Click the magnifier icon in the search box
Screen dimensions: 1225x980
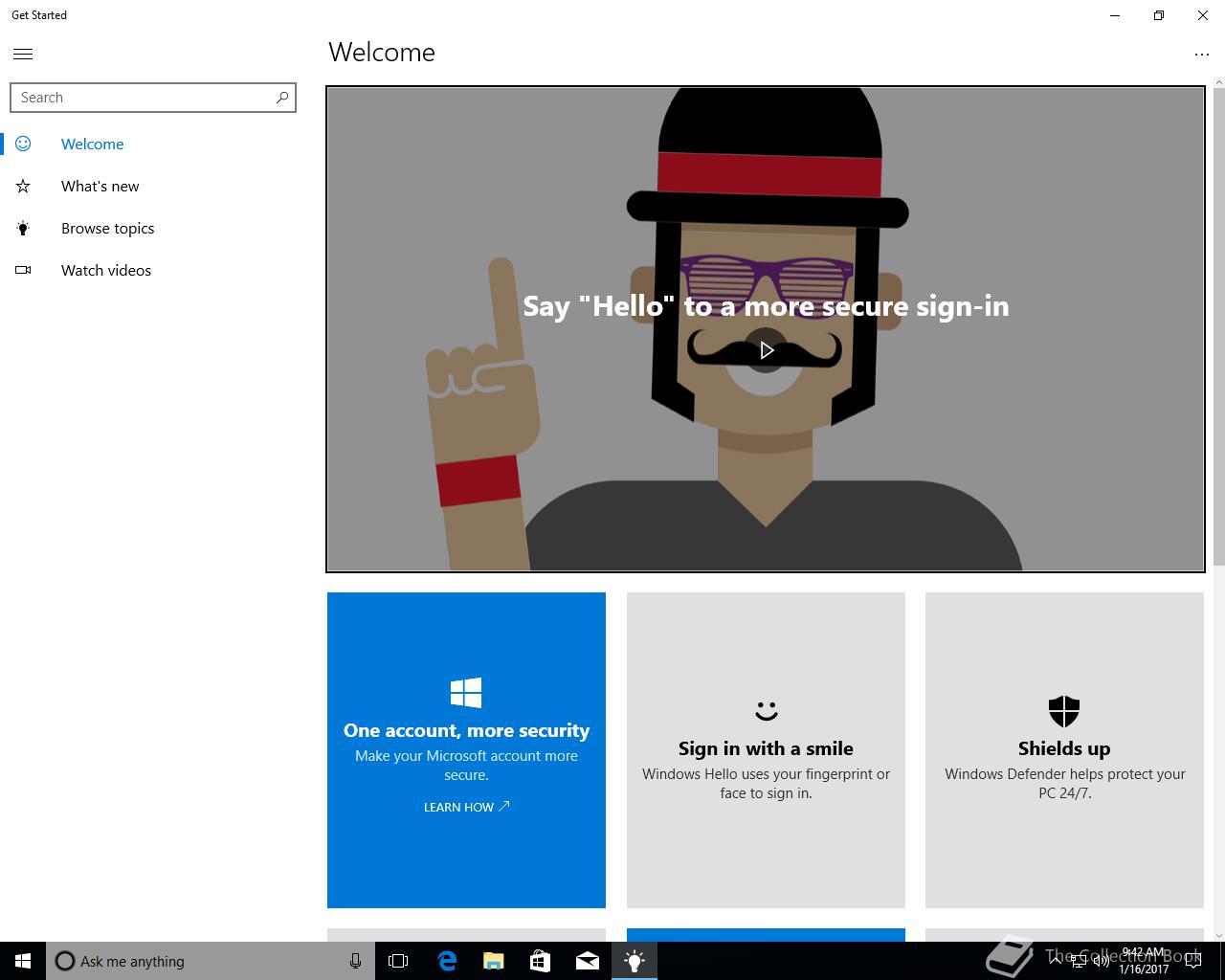(281, 98)
